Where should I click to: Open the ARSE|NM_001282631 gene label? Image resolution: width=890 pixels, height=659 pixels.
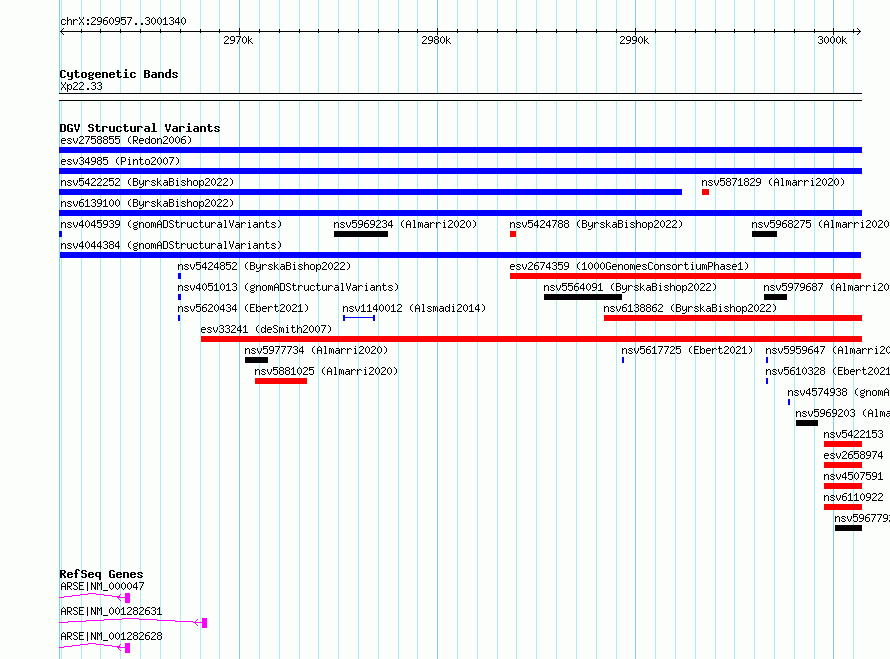(111, 611)
